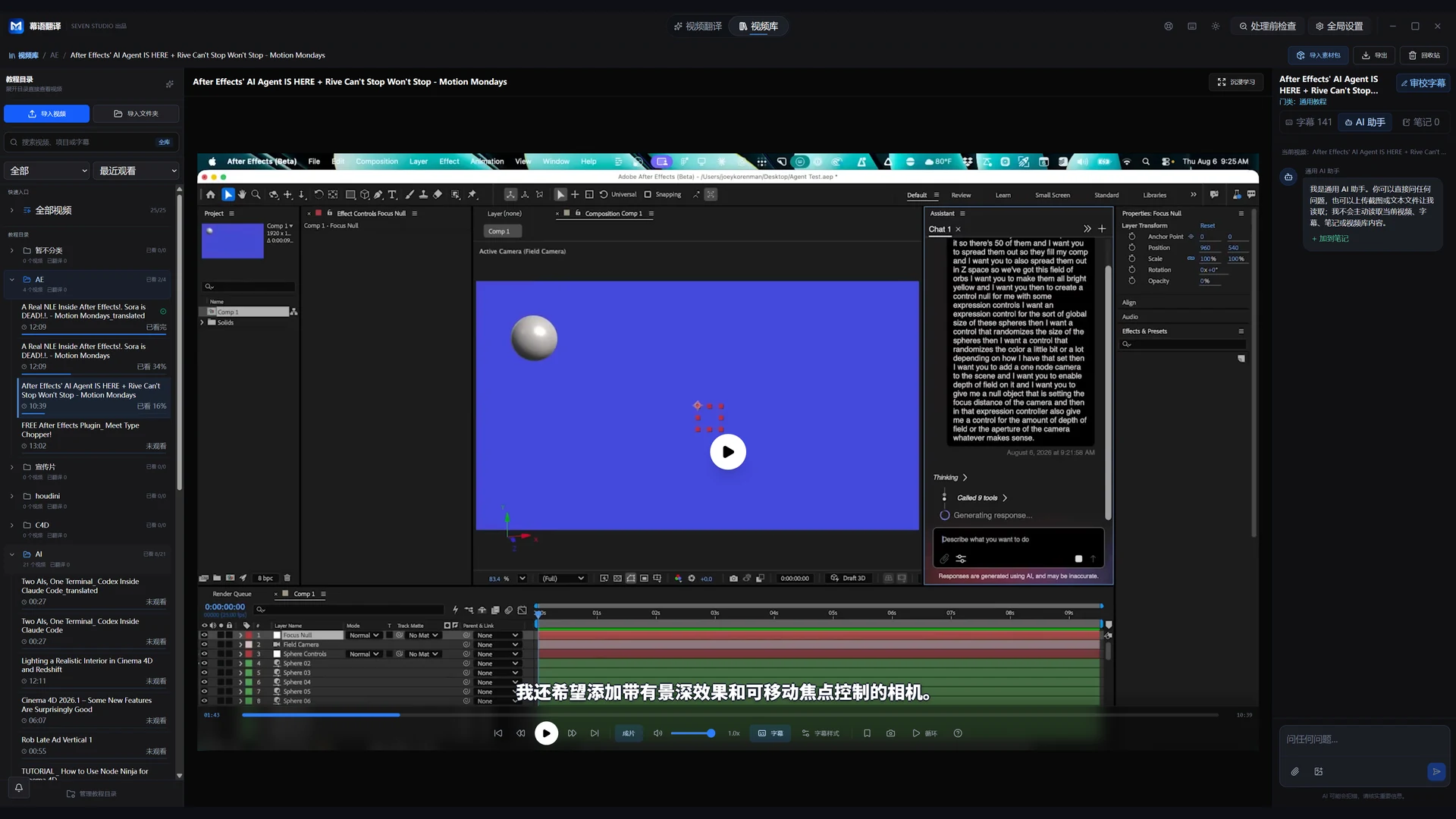The image size is (1456, 819).
Task: Enter 沉浸学习 immersive learning mode
Action: 1236,82
